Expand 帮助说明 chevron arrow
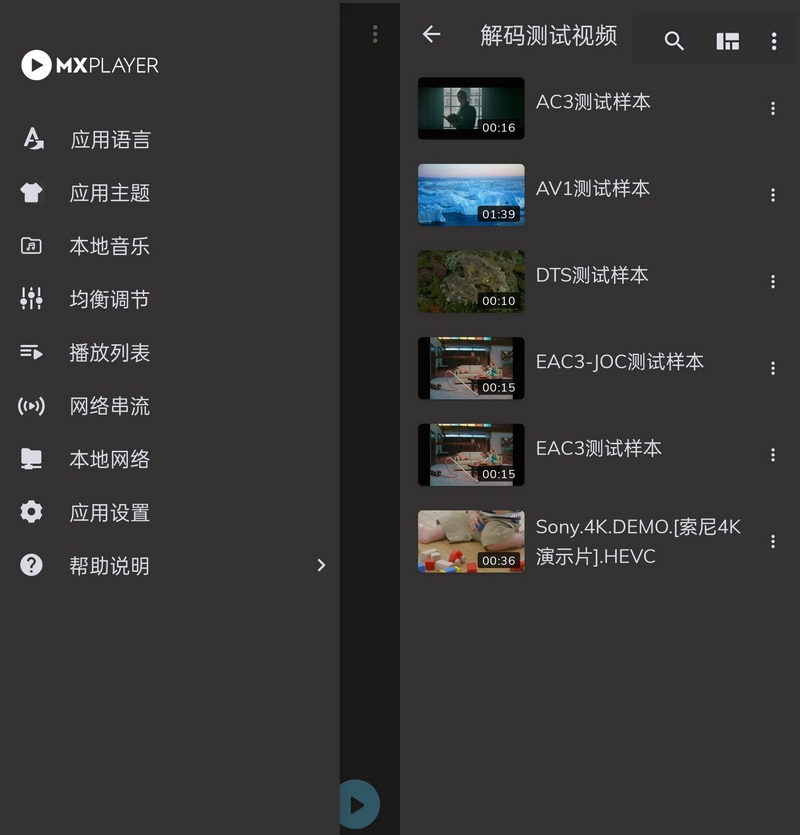Viewport: 800px width, 835px height. tap(321, 566)
